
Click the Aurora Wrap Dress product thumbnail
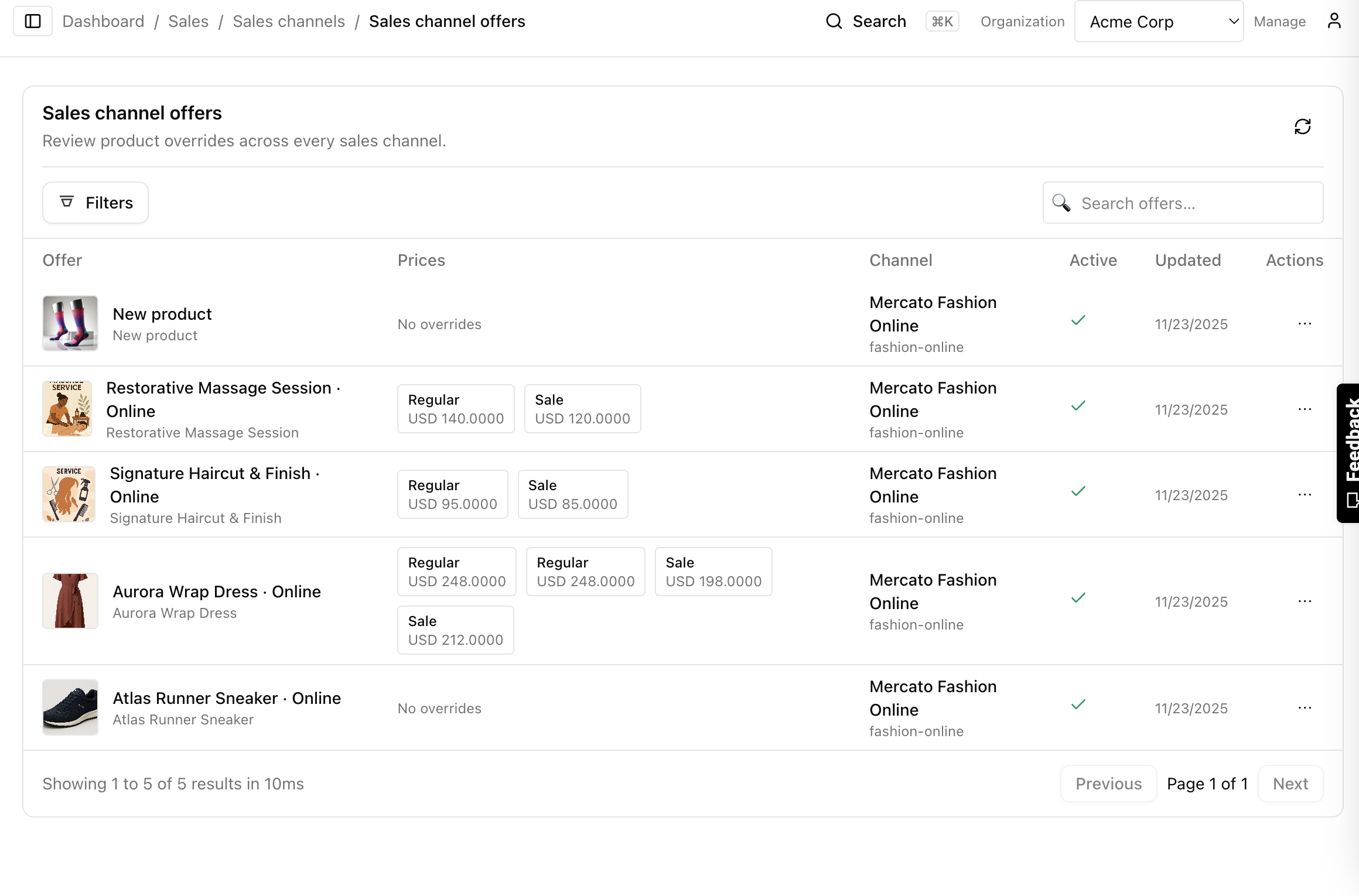coord(70,601)
